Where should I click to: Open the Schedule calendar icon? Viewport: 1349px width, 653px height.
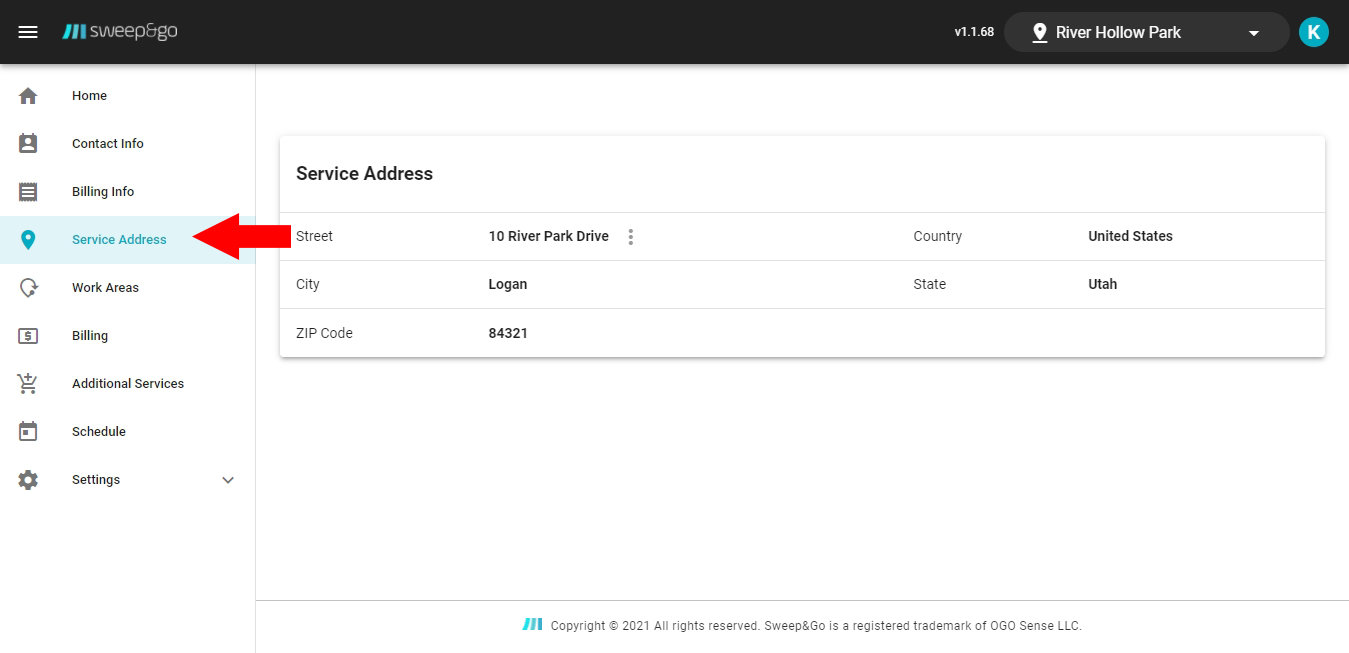[27, 431]
